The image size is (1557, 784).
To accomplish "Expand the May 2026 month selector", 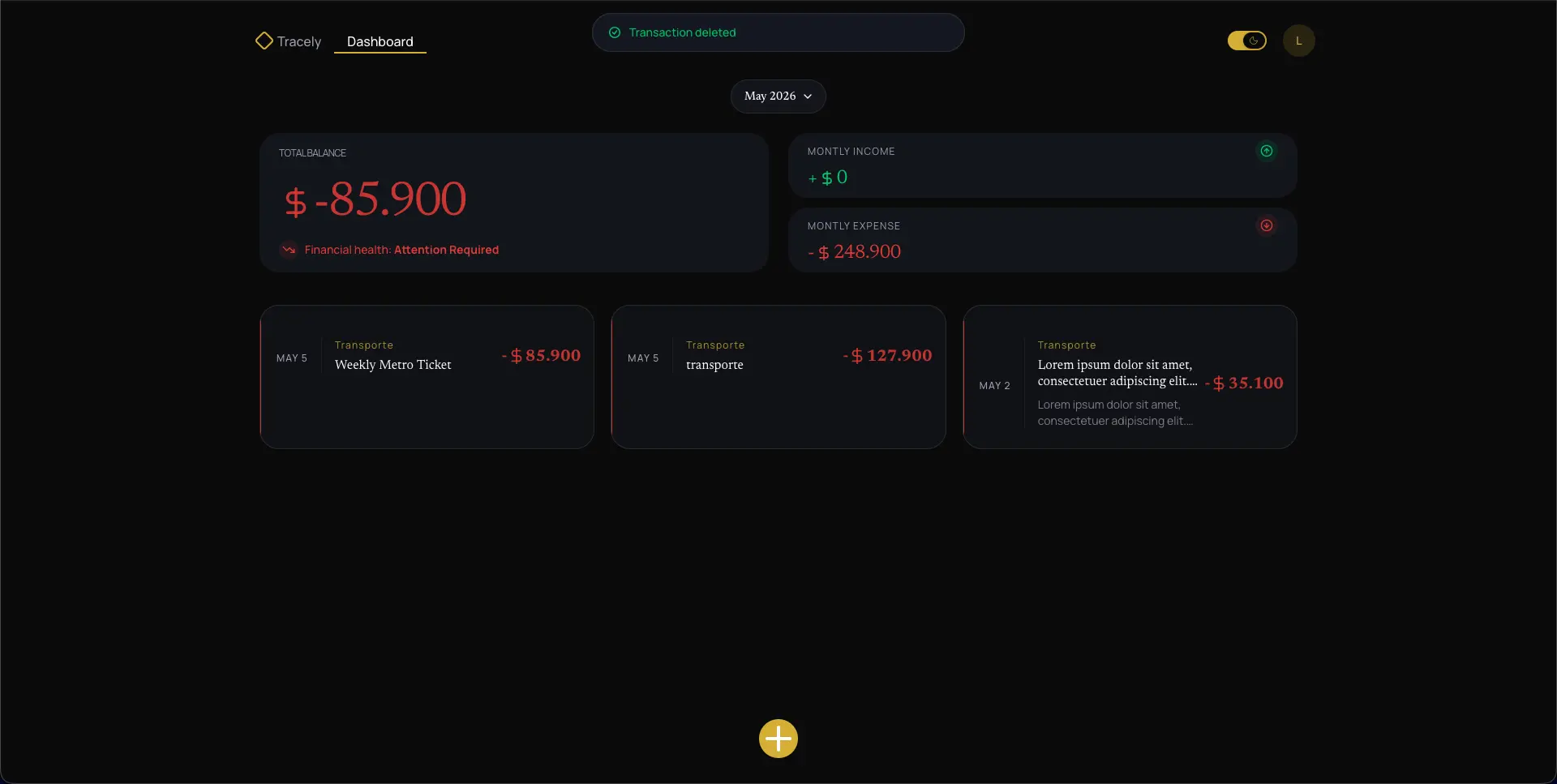I will pyautogui.click(x=778, y=96).
